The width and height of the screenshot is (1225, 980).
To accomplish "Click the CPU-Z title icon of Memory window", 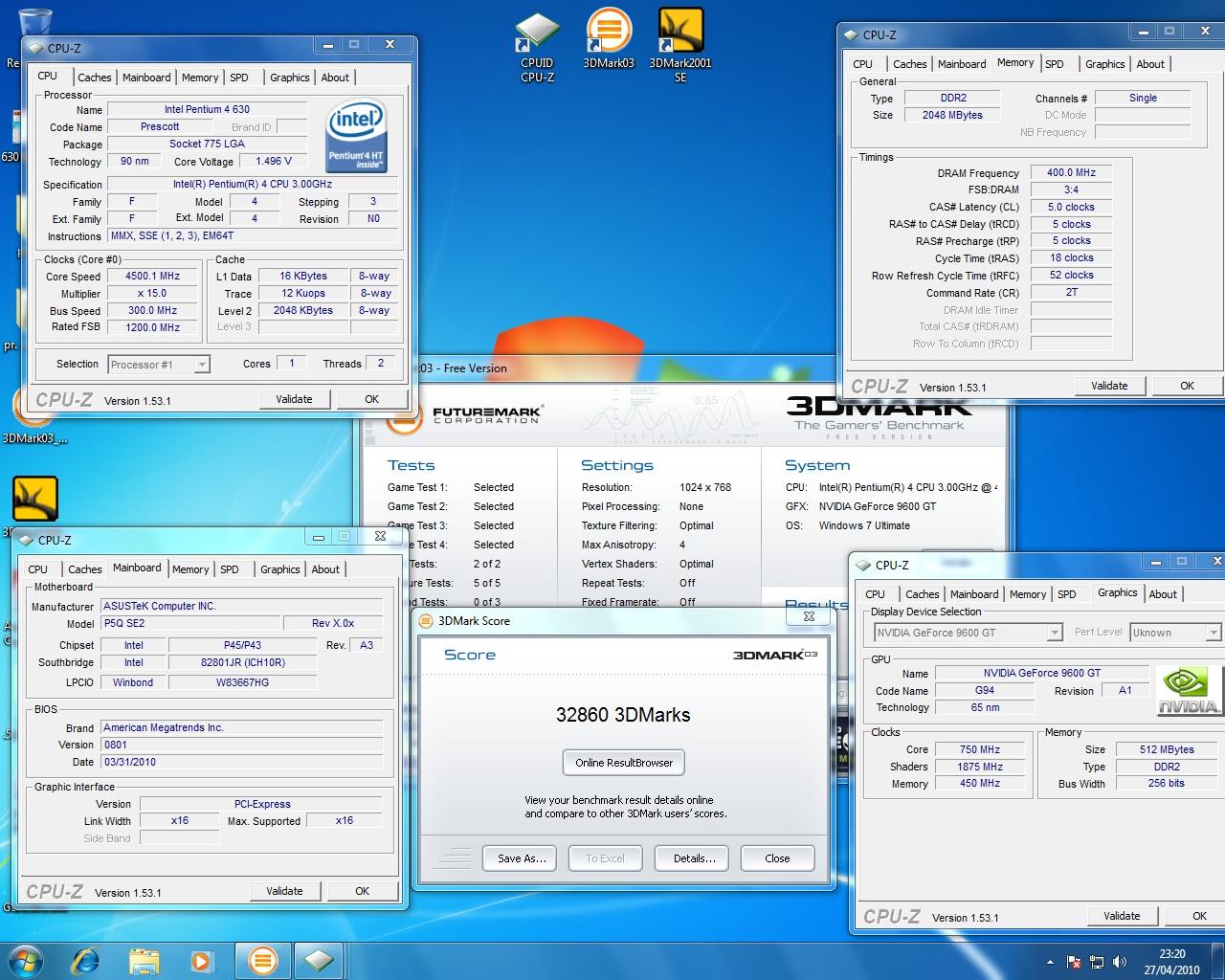I will pos(852,35).
